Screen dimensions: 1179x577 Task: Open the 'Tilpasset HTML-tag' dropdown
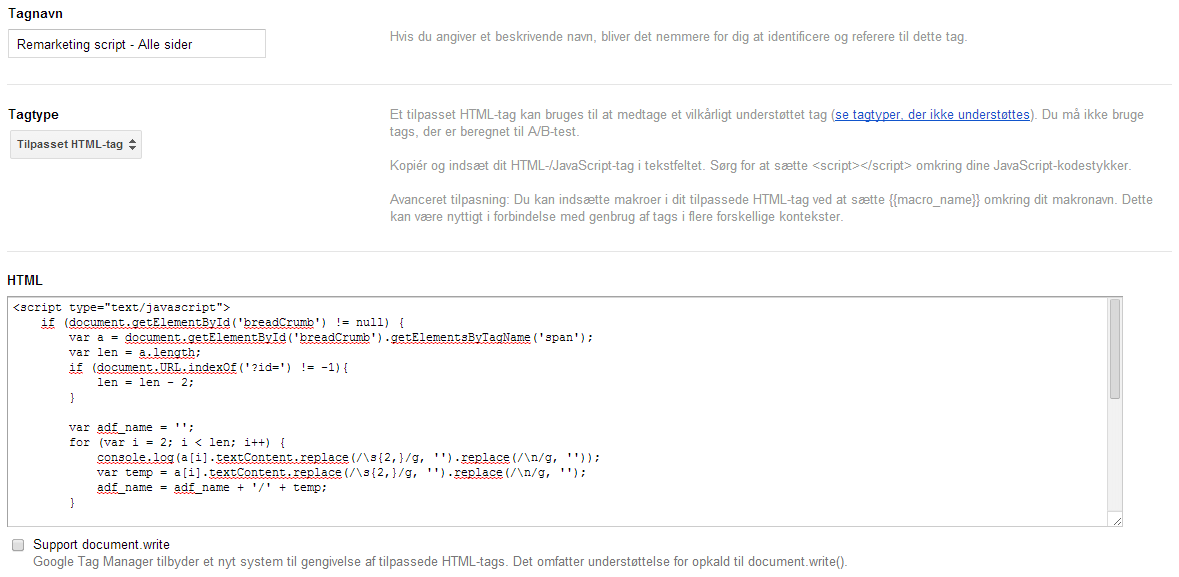(x=76, y=145)
